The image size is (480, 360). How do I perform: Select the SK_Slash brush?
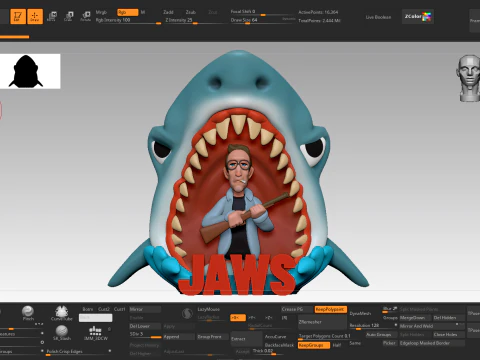pyautogui.click(x=62, y=333)
